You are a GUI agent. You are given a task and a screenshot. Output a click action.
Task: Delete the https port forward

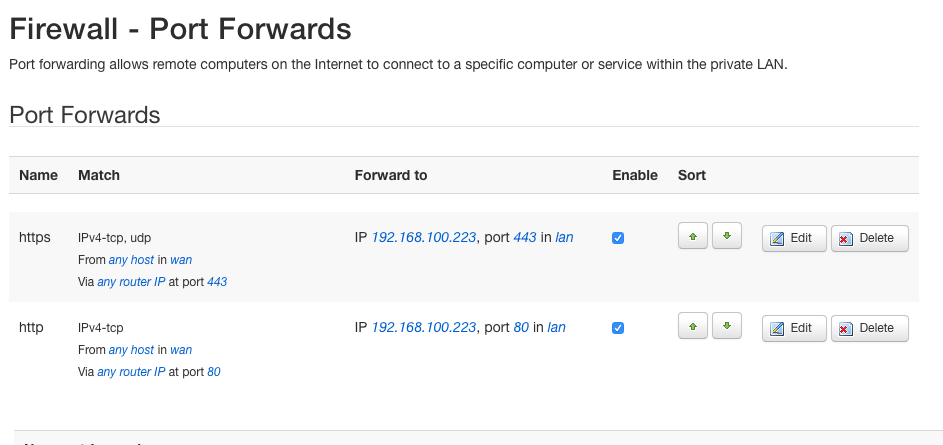(x=869, y=239)
